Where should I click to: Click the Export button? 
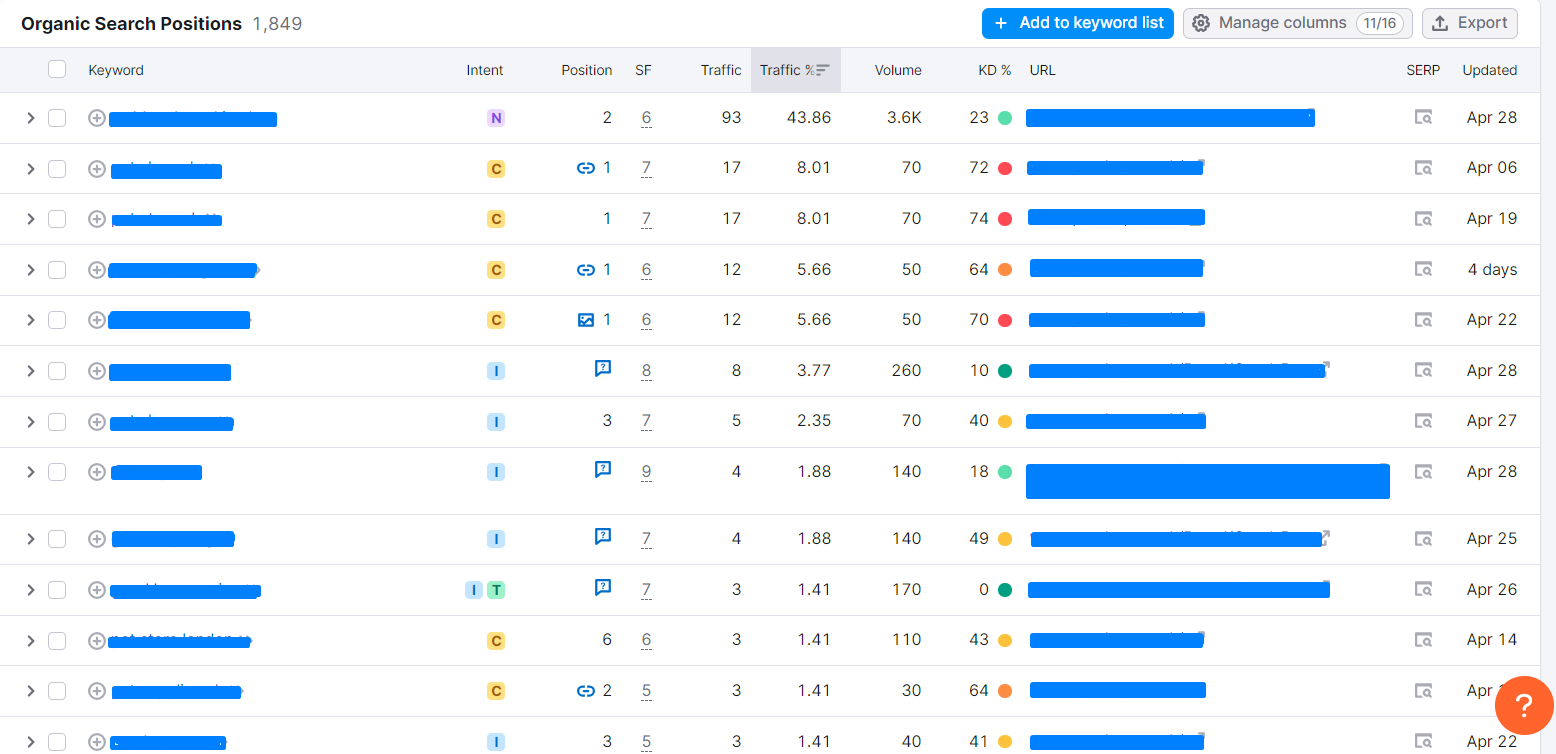coord(1470,23)
